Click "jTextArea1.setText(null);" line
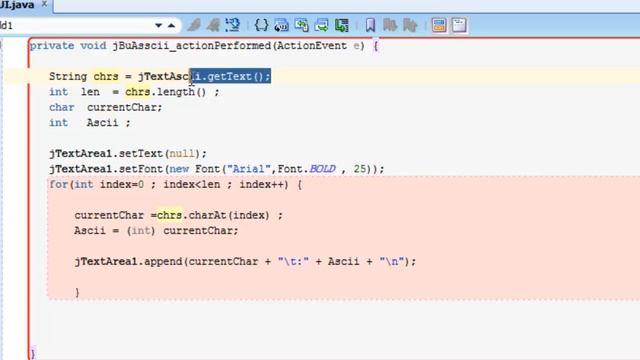Viewport: 640px width, 360px height. (128, 153)
